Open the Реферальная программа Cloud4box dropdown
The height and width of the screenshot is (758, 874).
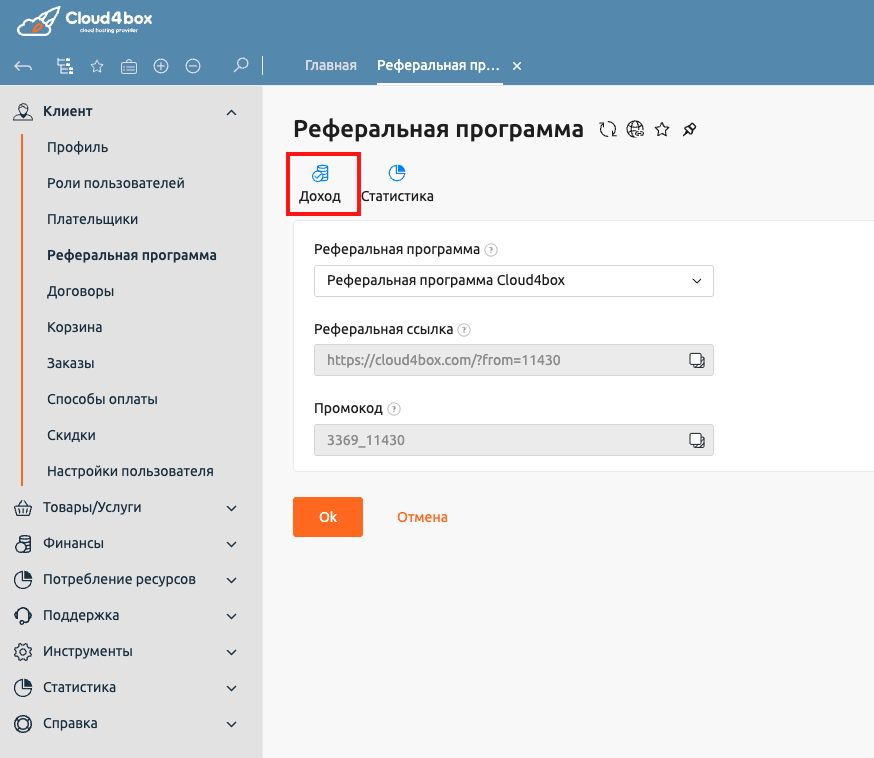point(513,281)
